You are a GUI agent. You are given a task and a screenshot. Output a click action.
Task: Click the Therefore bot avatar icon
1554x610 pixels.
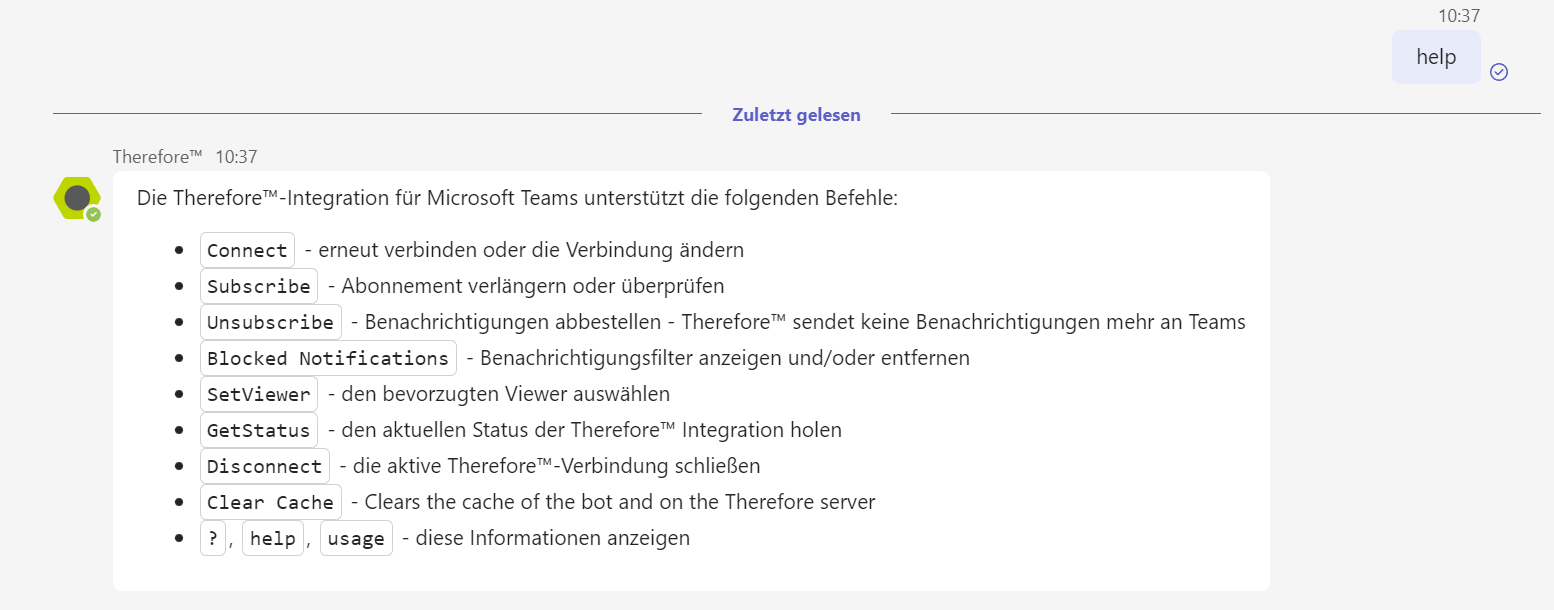(77, 198)
